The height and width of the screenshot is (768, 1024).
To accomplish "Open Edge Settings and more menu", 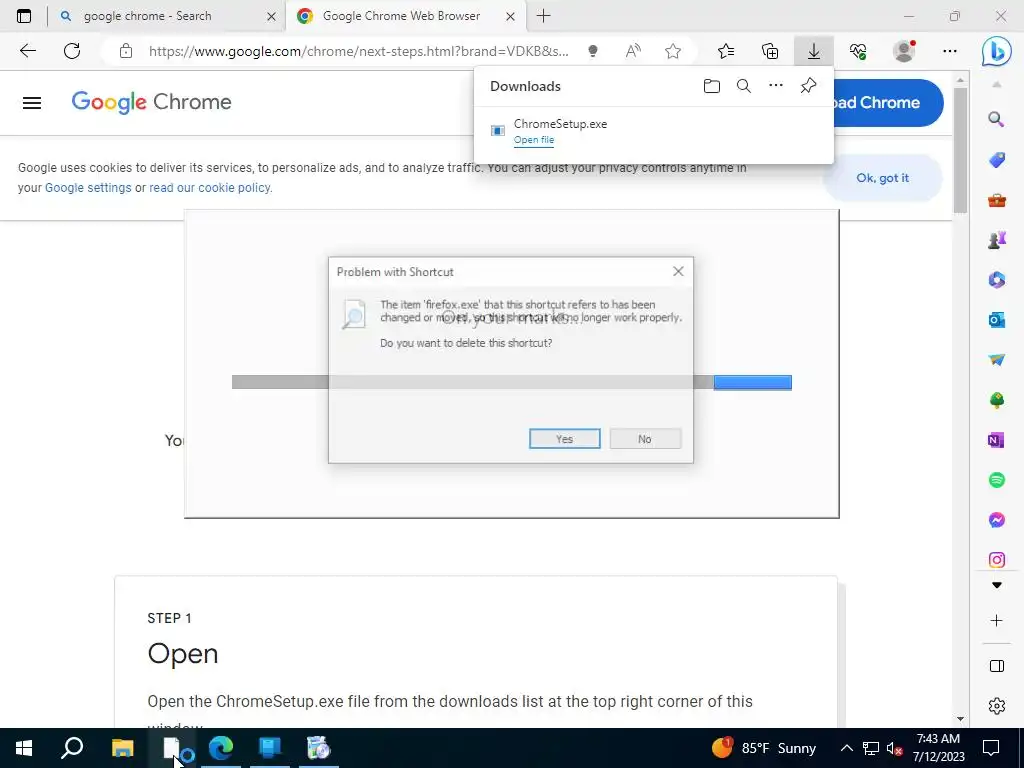I will [x=950, y=51].
